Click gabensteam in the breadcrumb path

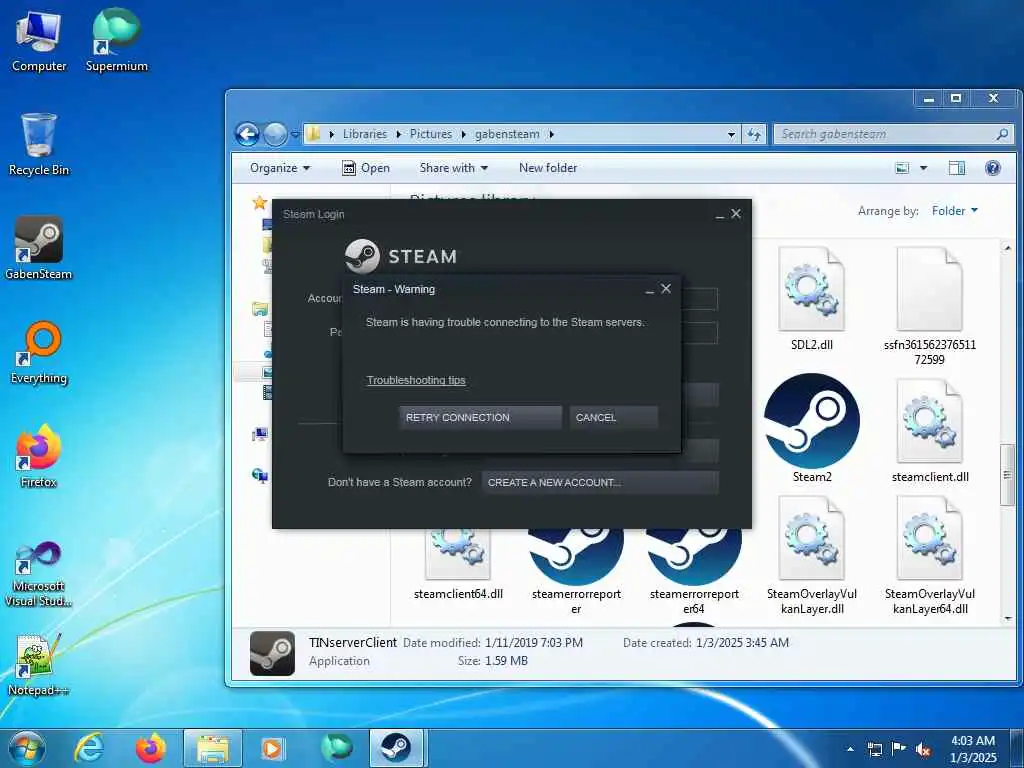(x=507, y=134)
